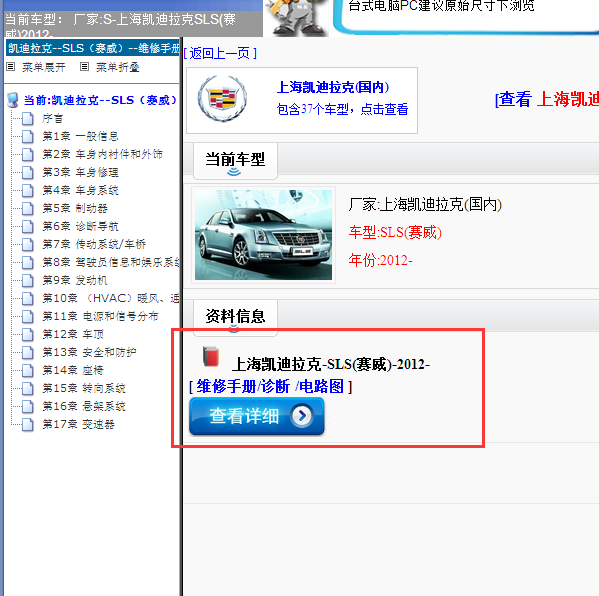
Task: Click the 查看 上海凯迪 link at right
Action: tap(547, 99)
